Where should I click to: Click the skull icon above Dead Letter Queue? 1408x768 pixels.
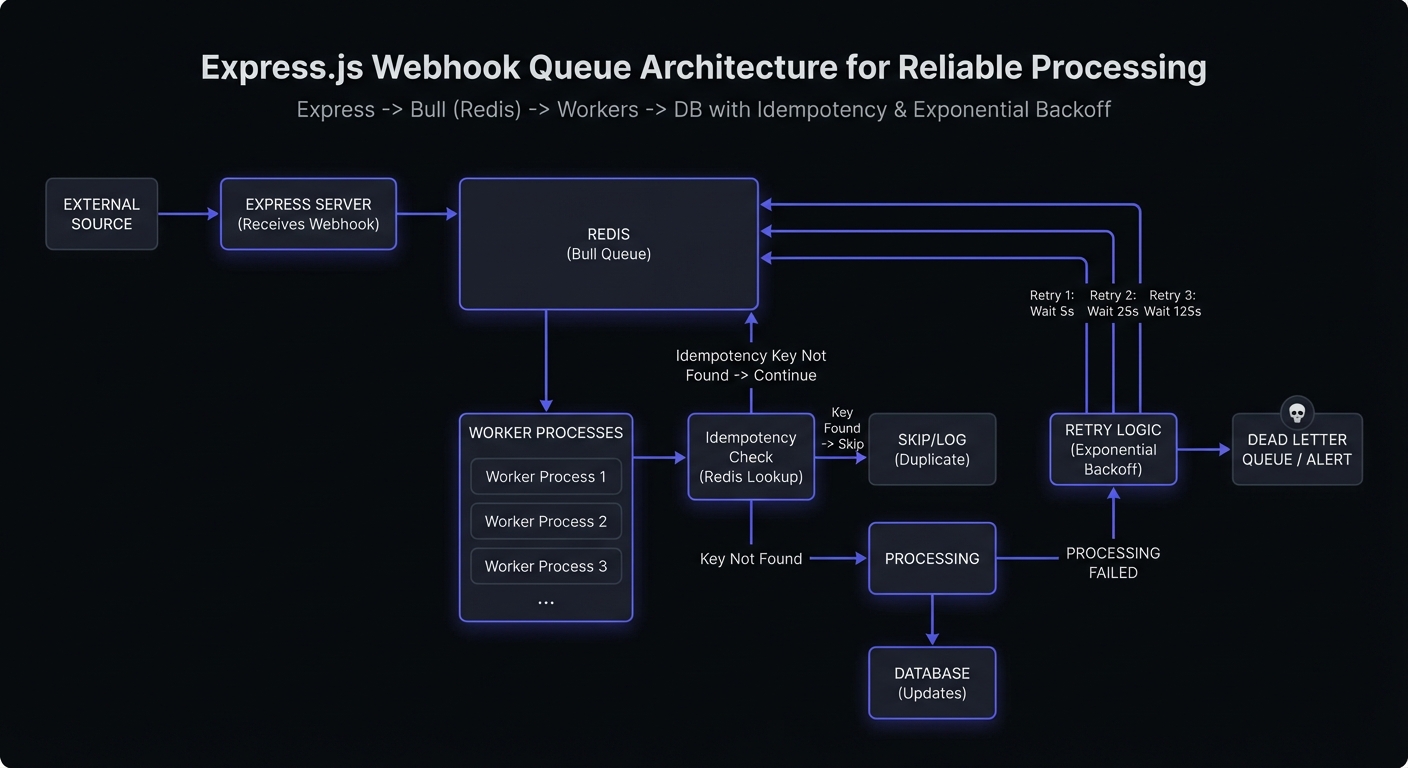pos(1297,412)
